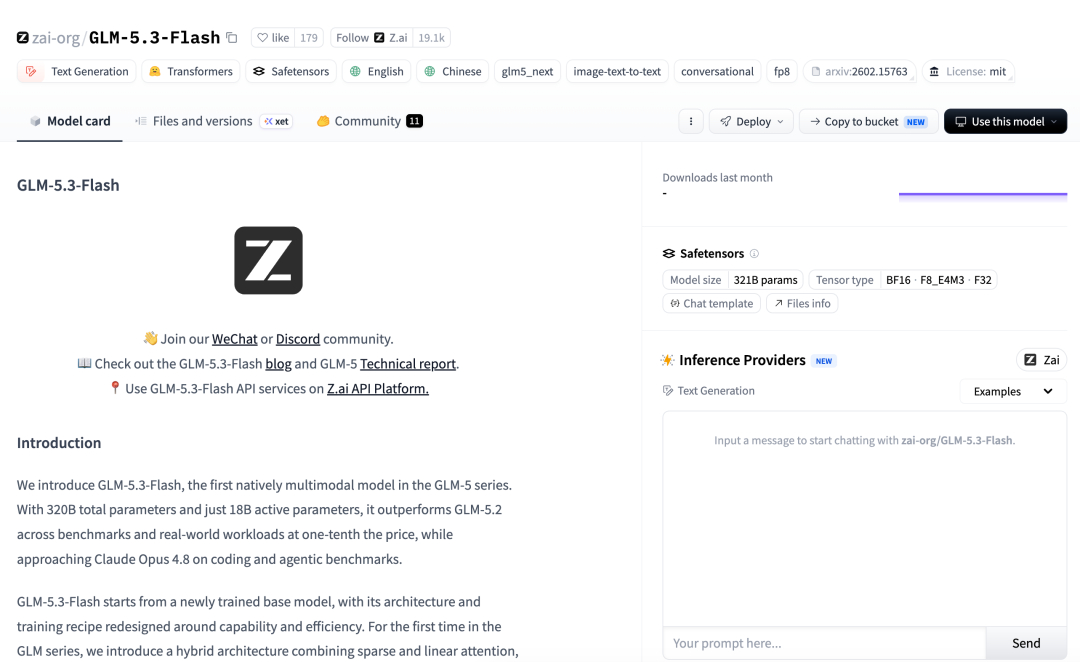Click the Send button
The height and width of the screenshot is (662, 1080).
click(1026, 643)
